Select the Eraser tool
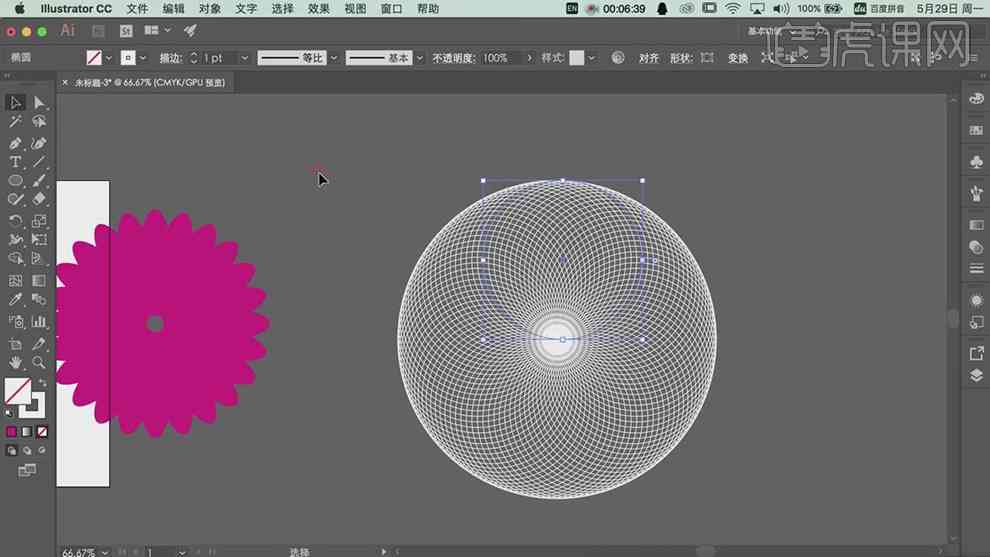The height and width of the screenshot is (557, 990). pos(39,200)
